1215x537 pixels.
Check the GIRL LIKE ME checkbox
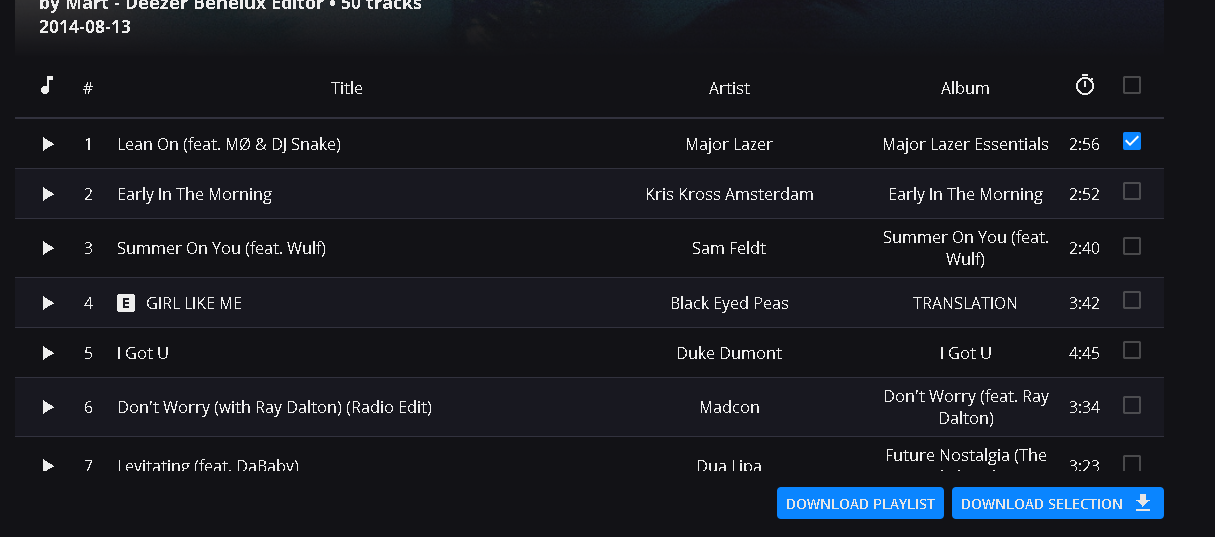click(x=1132, y=300)
